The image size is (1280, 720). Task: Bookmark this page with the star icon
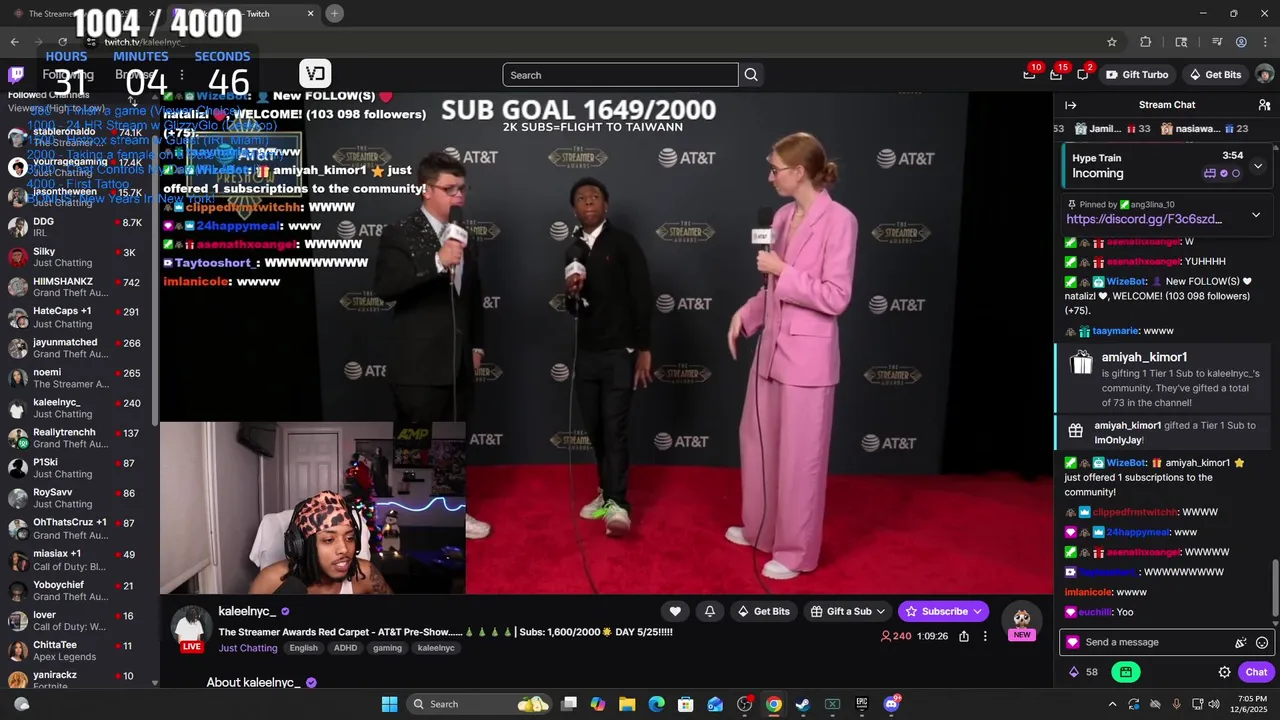[x=1111, y=42]
